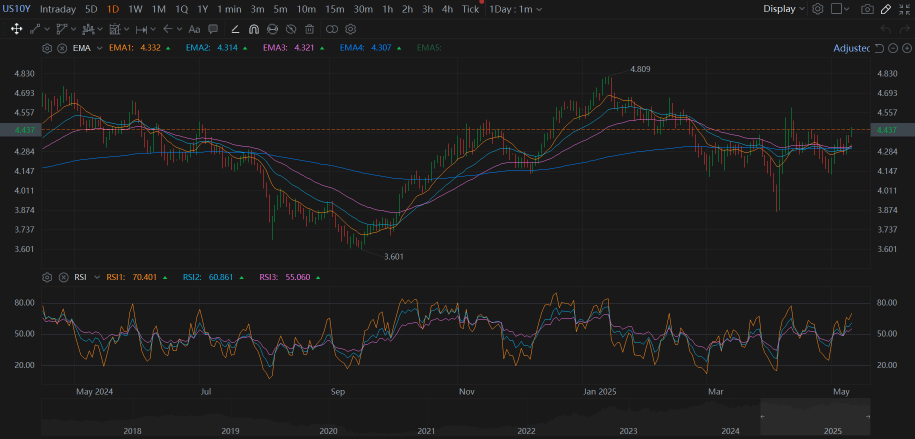
Task: Click the Adjusted price link
Action: (851, 48)
